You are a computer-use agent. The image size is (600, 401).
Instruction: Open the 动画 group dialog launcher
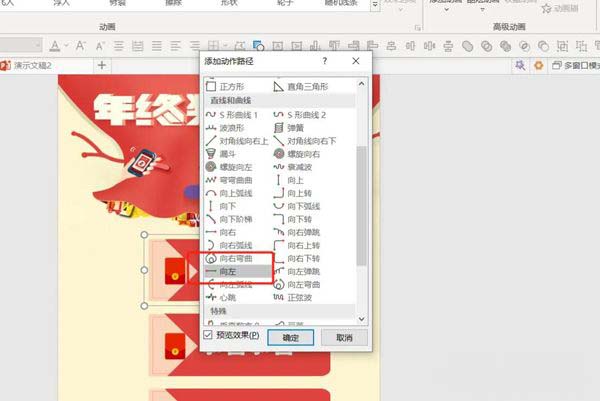click(417, 28)
